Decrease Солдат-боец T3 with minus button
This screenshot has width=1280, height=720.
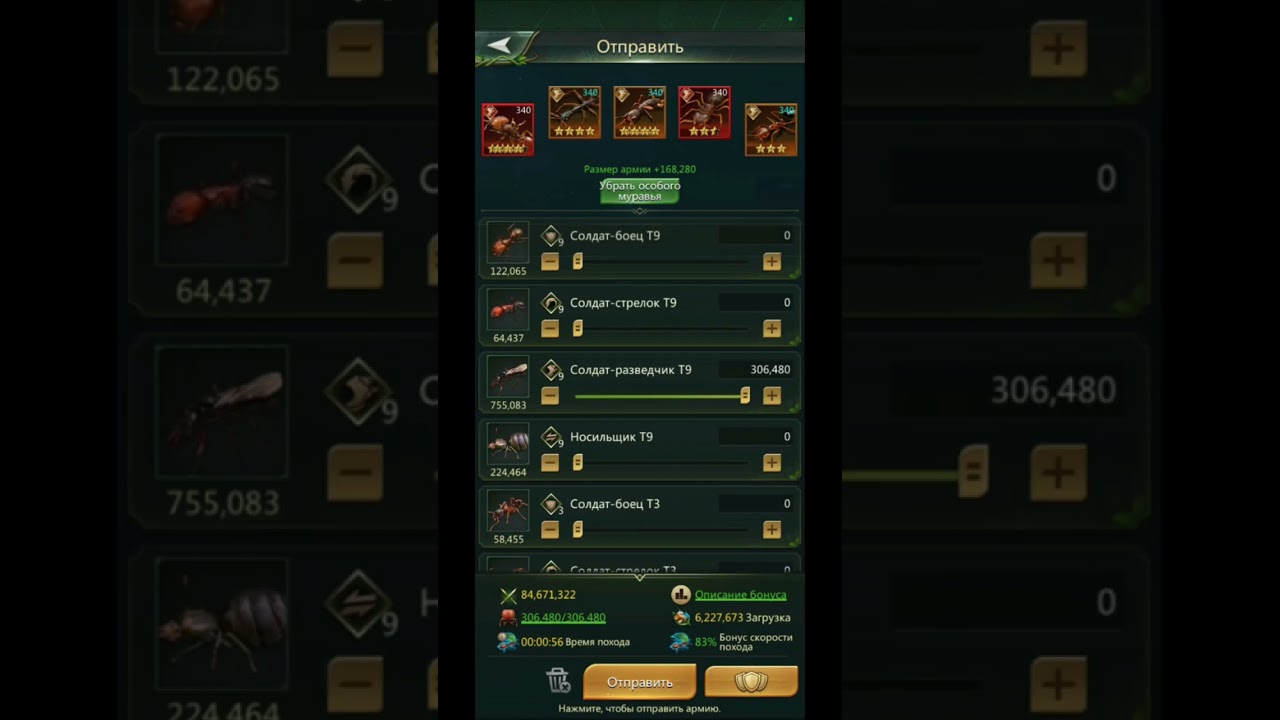(x=550, y=529)
